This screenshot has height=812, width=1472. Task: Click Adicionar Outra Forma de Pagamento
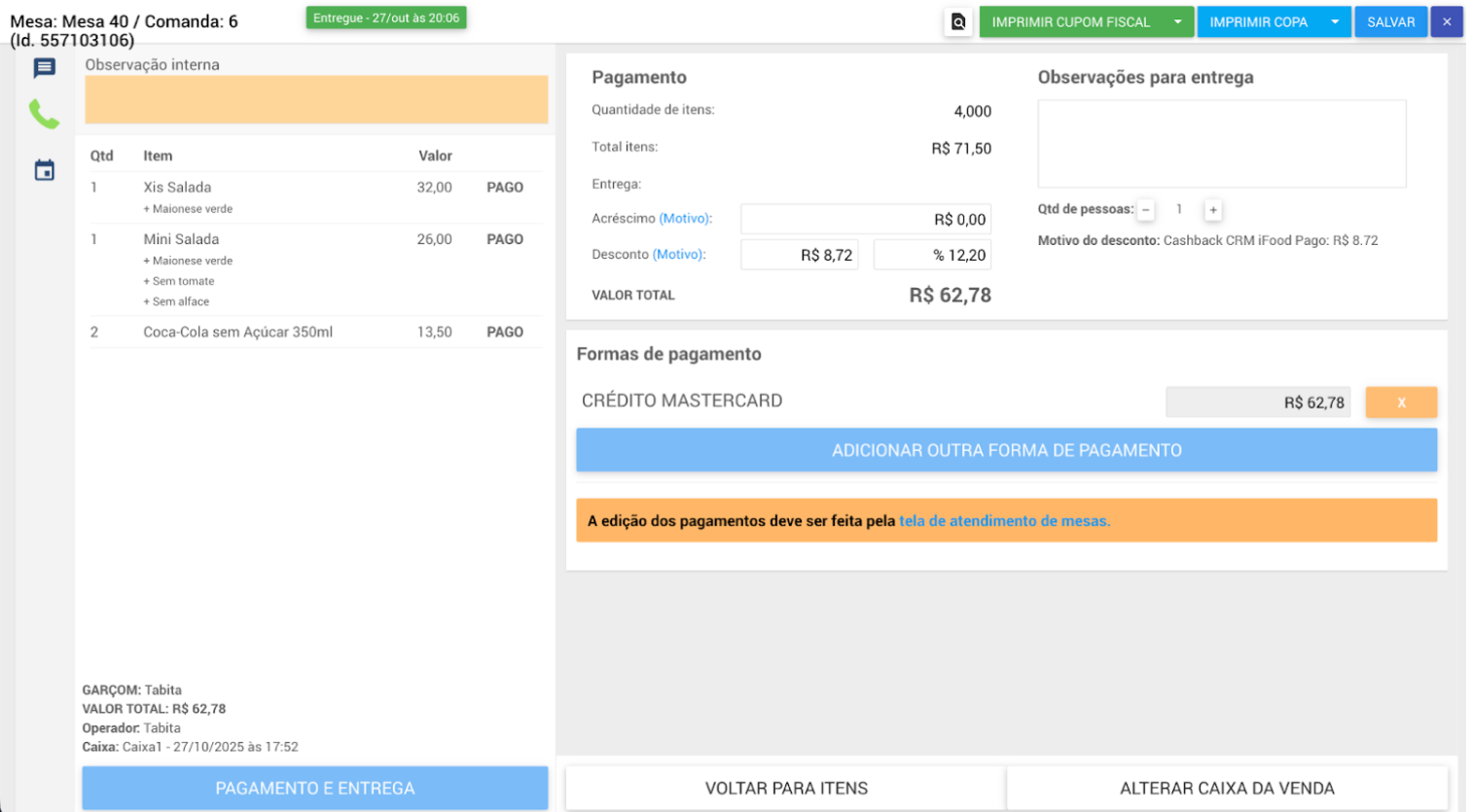[x=1006, y=450]
